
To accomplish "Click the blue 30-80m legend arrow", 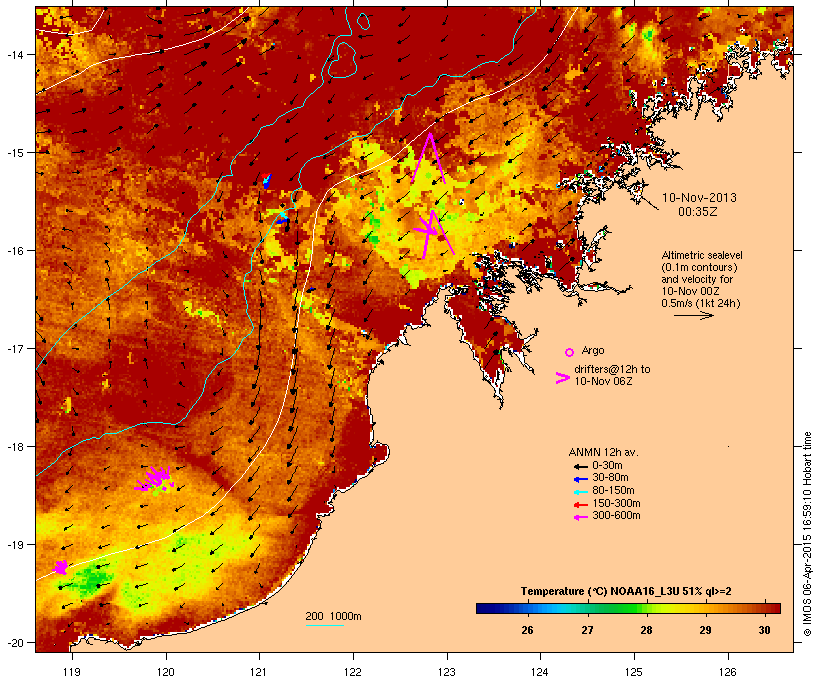I will click(580, 479).
